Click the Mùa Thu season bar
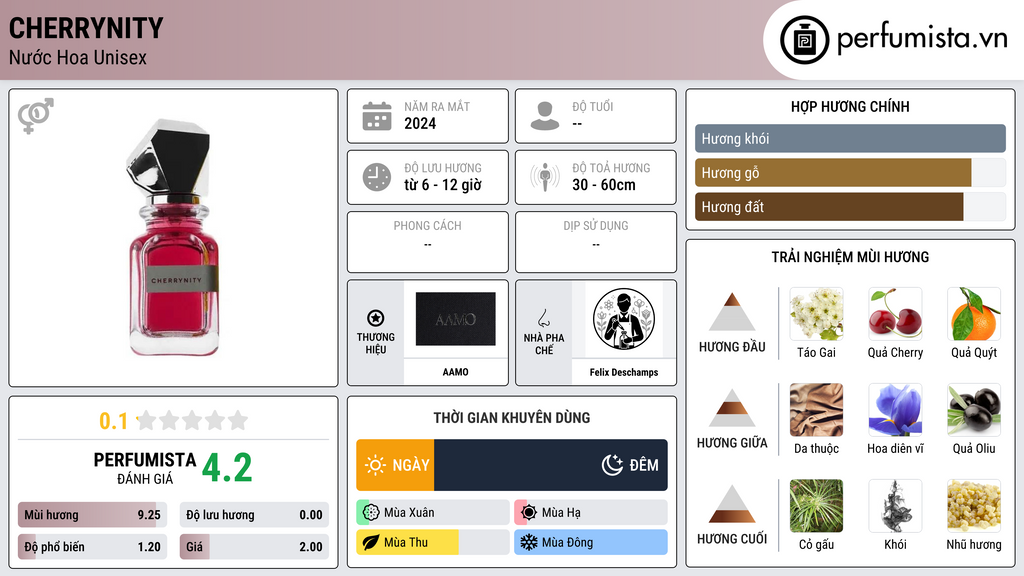The width and height of the screenshot is (1024, 576). 433,542
